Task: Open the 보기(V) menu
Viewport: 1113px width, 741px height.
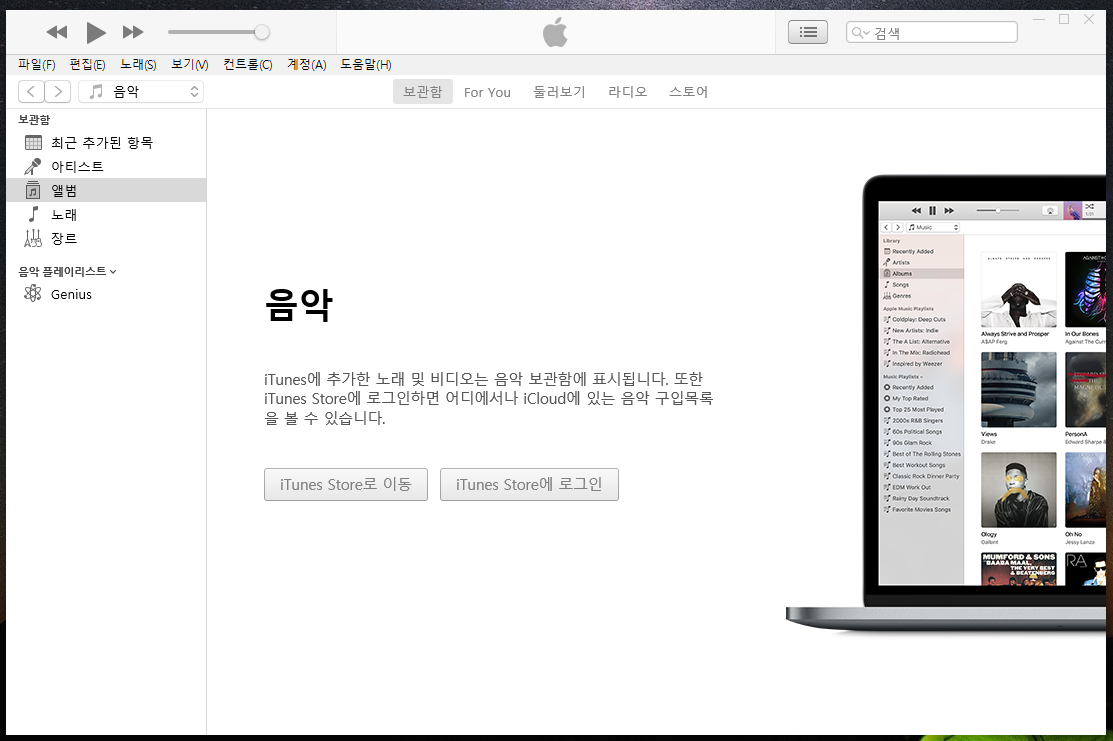Action: tap(190, 65)
